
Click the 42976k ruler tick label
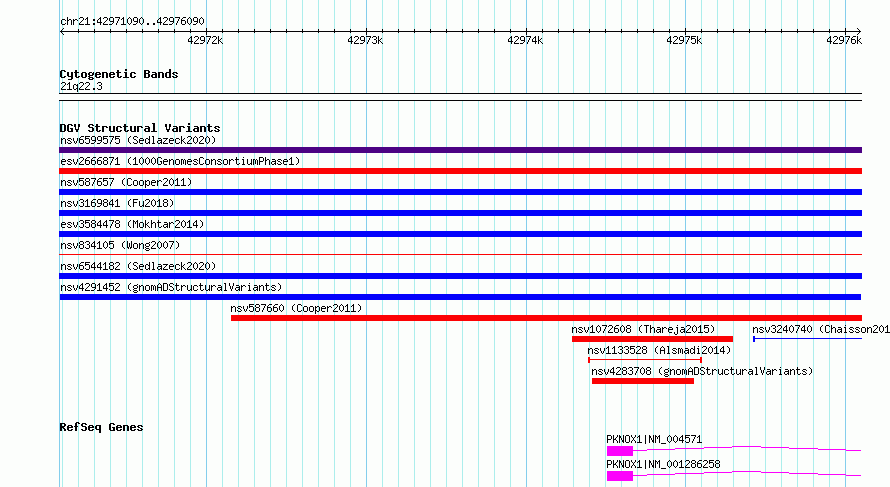pos(844,40)
